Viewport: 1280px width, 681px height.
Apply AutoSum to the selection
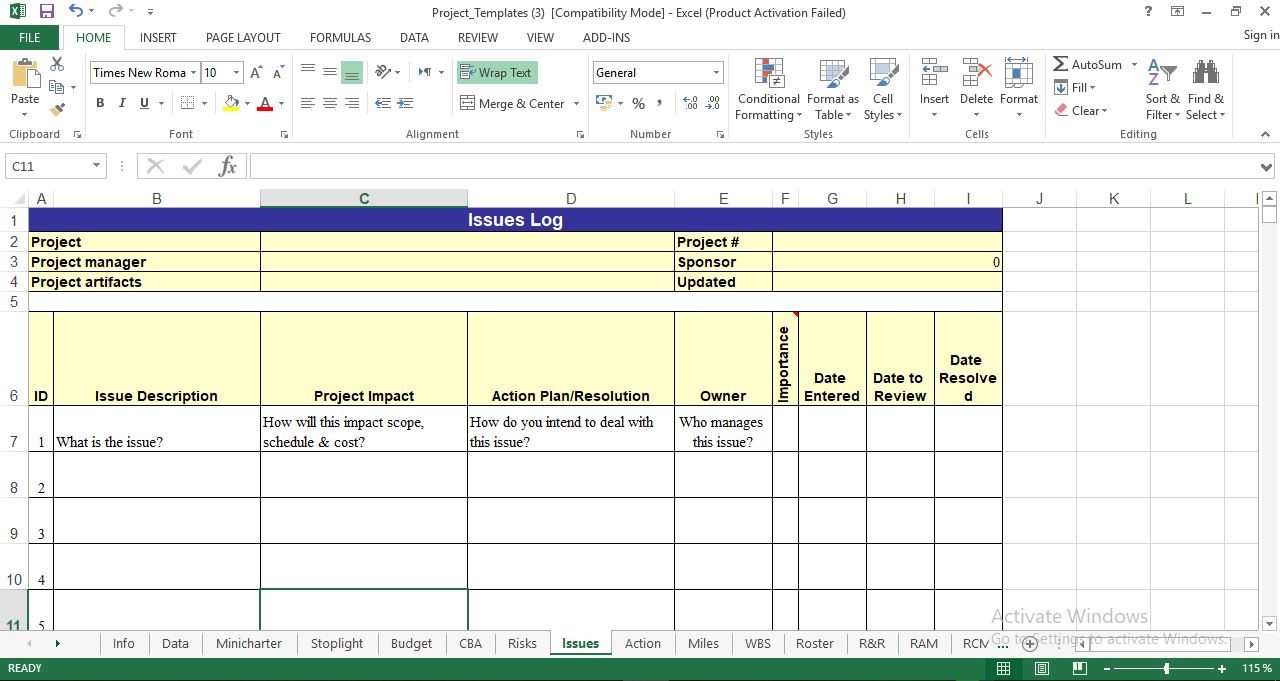(1090, 64)
